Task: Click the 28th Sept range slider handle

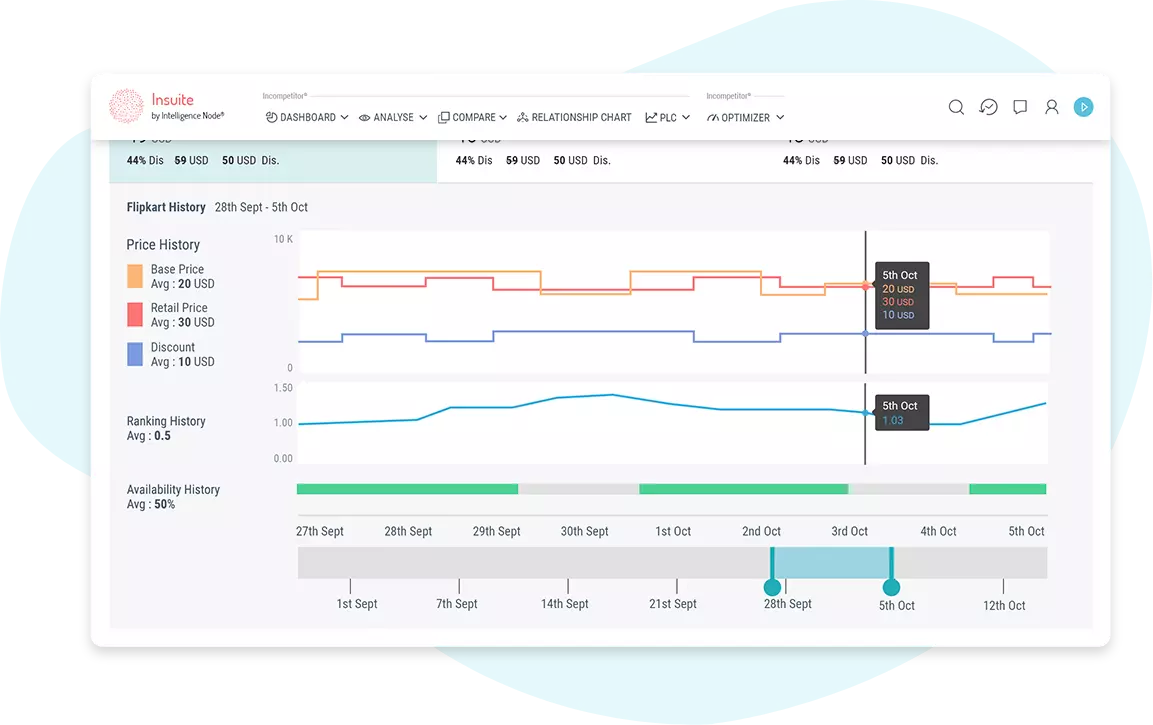Action: pos(772,587)
